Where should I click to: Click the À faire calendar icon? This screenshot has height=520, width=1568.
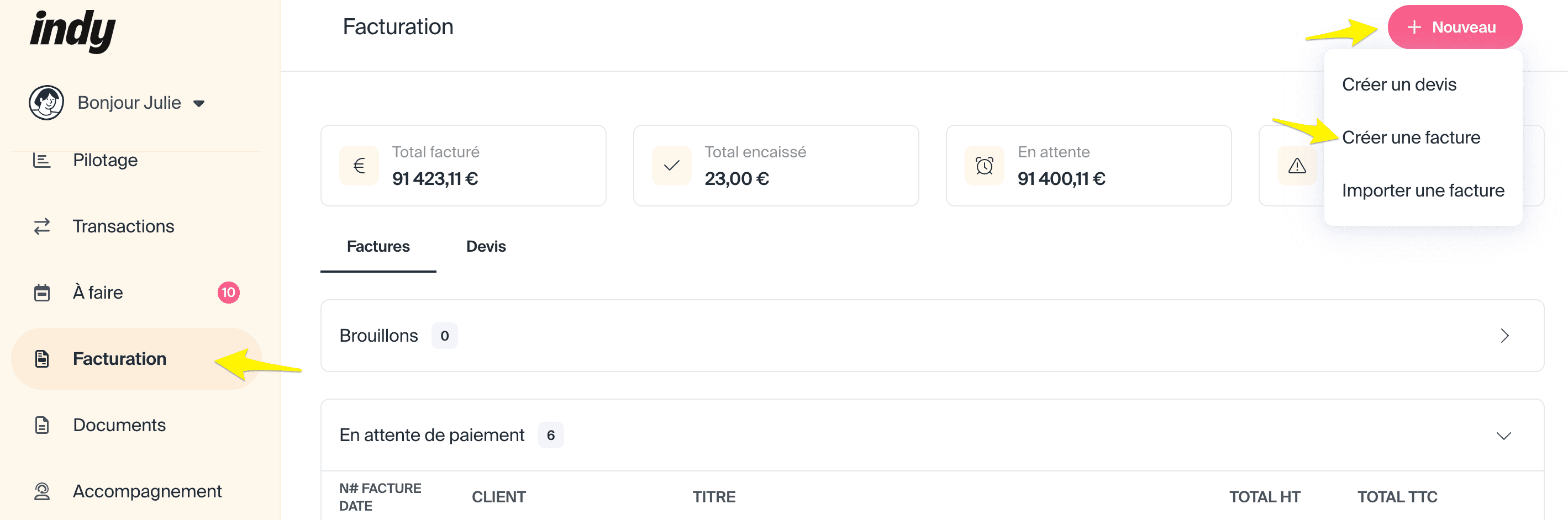[x=41, y=293]
